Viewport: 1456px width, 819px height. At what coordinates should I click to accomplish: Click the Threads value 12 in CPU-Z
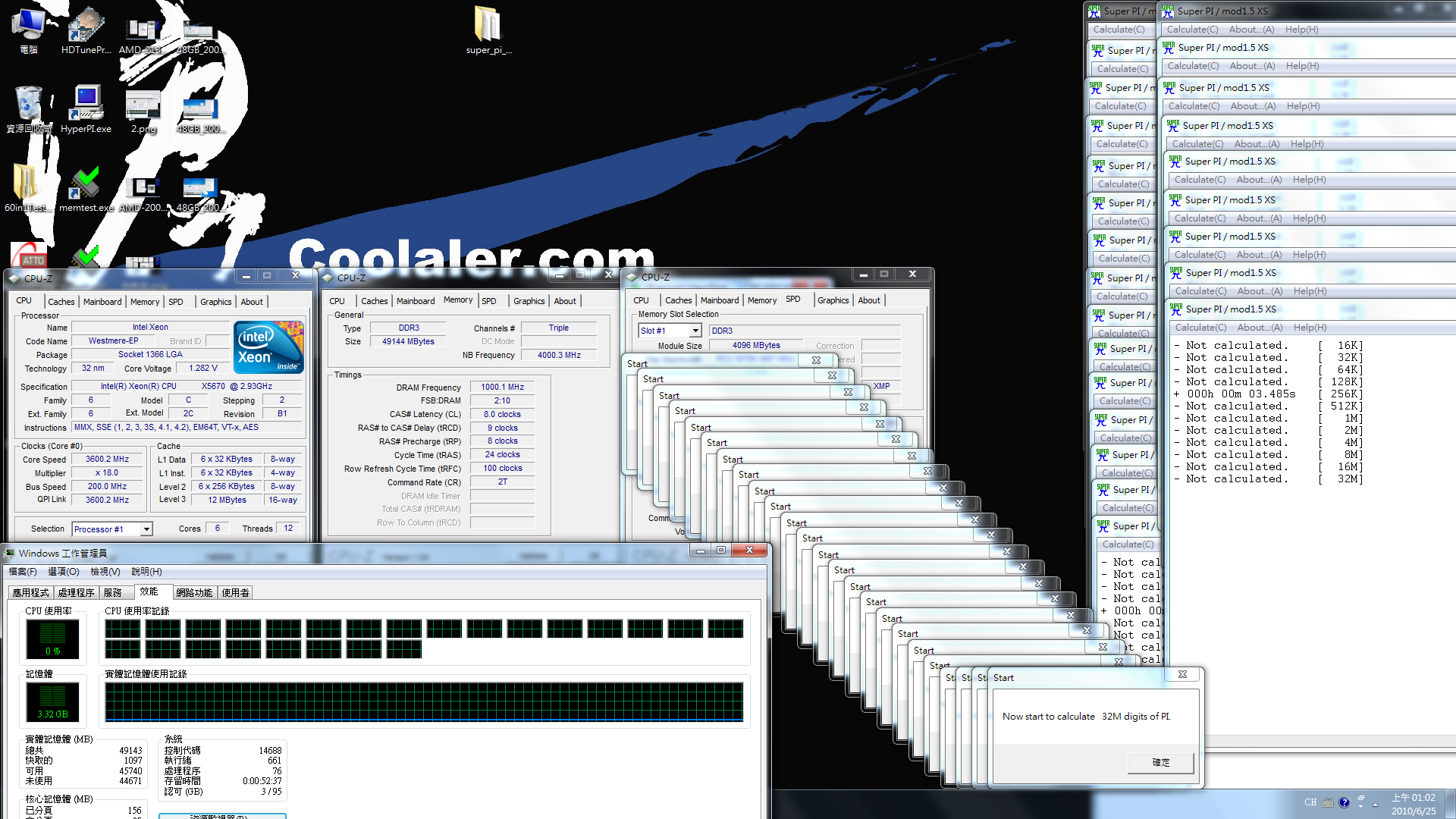tap(288, 528)
